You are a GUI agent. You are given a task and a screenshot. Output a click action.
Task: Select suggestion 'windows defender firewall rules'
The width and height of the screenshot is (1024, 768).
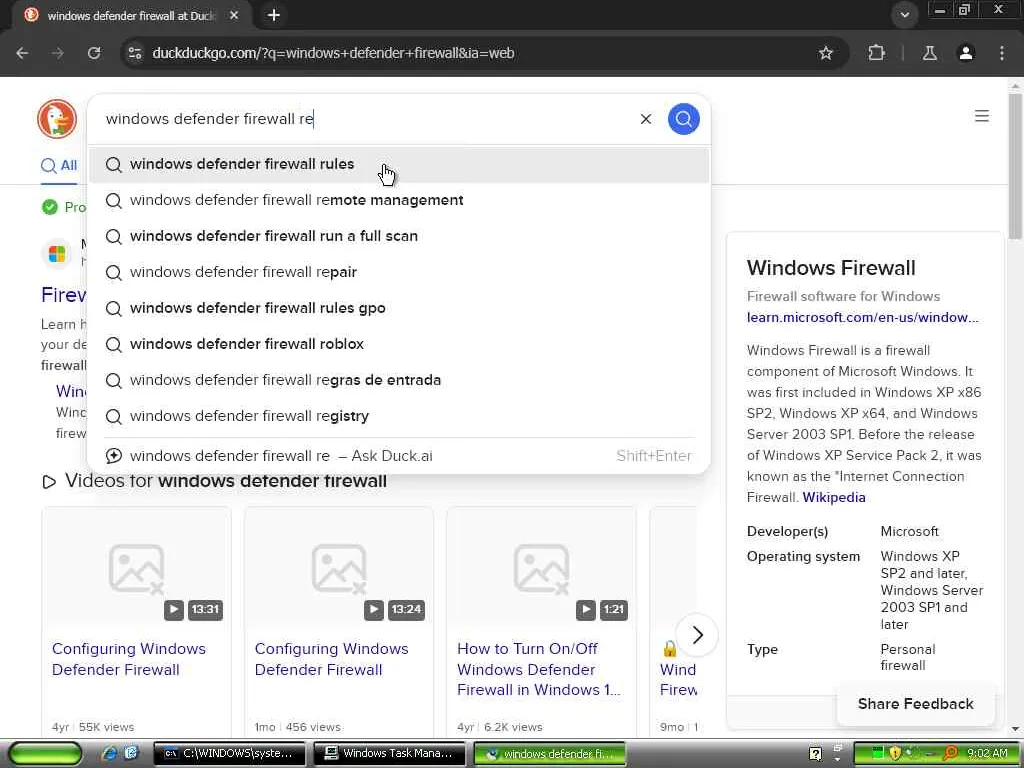[x=399, y=165]
